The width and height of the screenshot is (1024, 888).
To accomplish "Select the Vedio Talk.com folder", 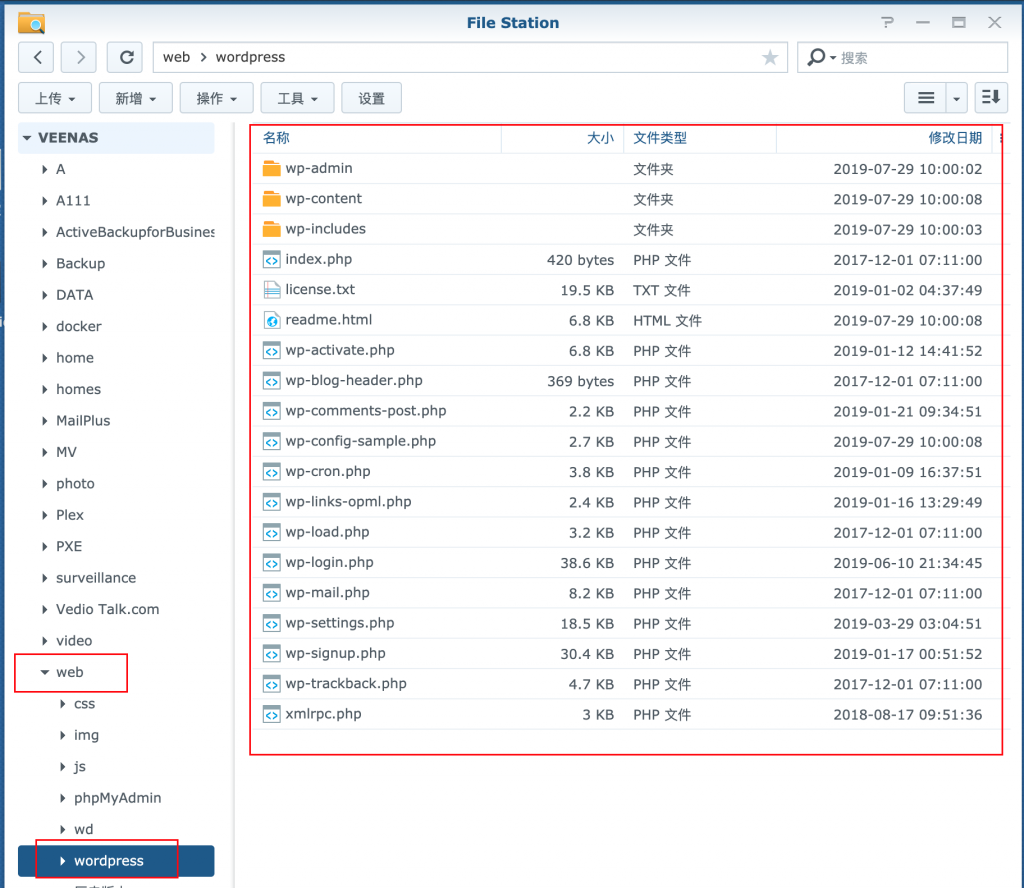I will click(x=107, y=609).
